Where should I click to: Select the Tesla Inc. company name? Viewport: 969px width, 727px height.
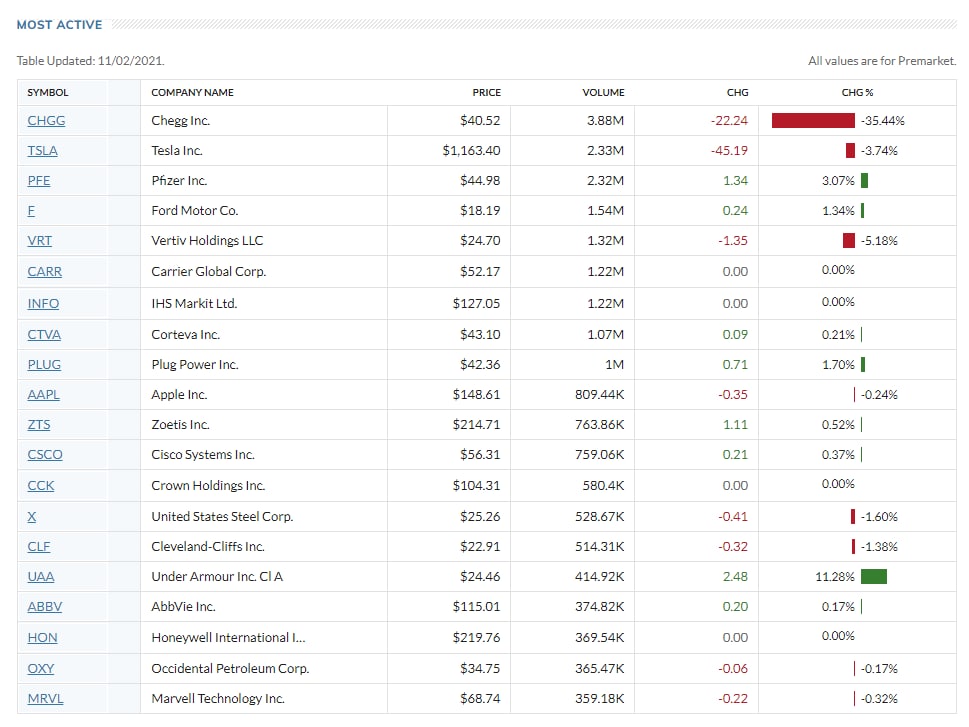click(x=177, y=151)
